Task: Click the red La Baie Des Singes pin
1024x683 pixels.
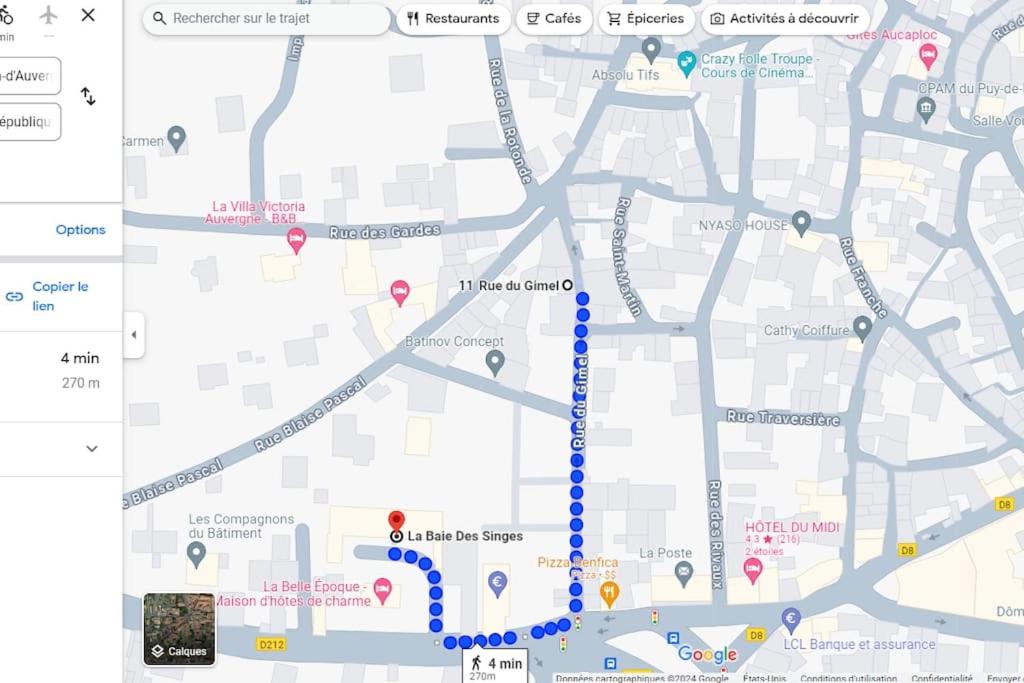Action: coord(396,522)
